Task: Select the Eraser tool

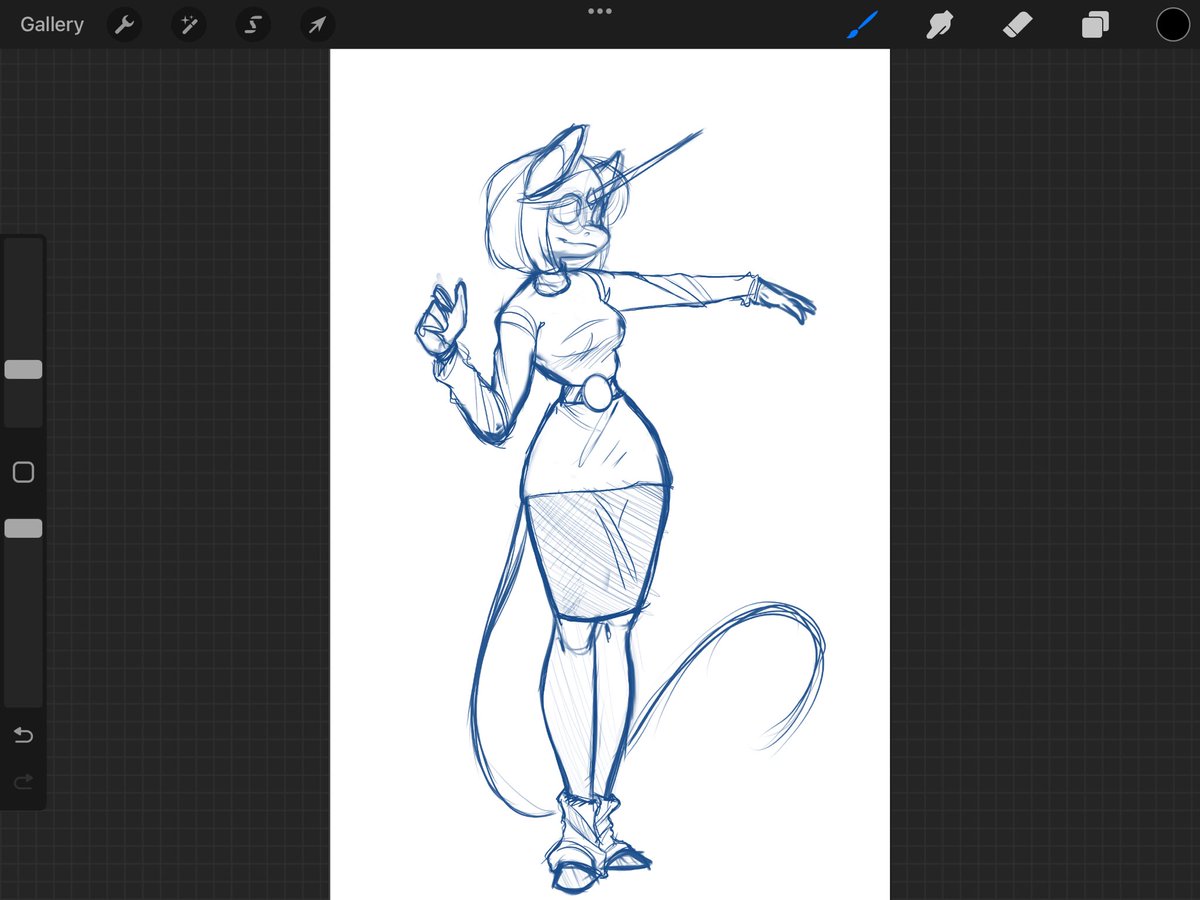Action: pos(1018,24)
